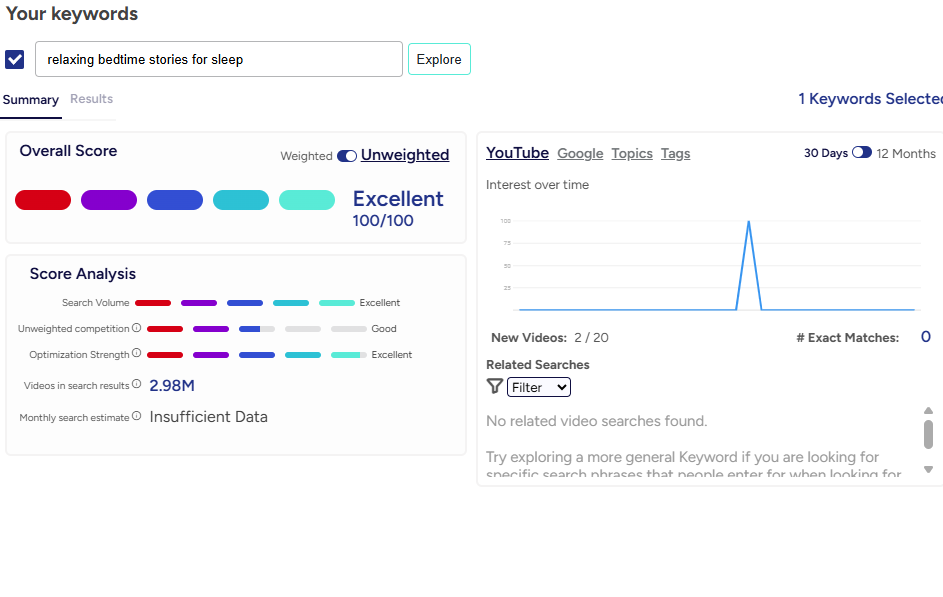Uncheck the keyword selection checkbox
943x597 pixels.
(15, 59)
